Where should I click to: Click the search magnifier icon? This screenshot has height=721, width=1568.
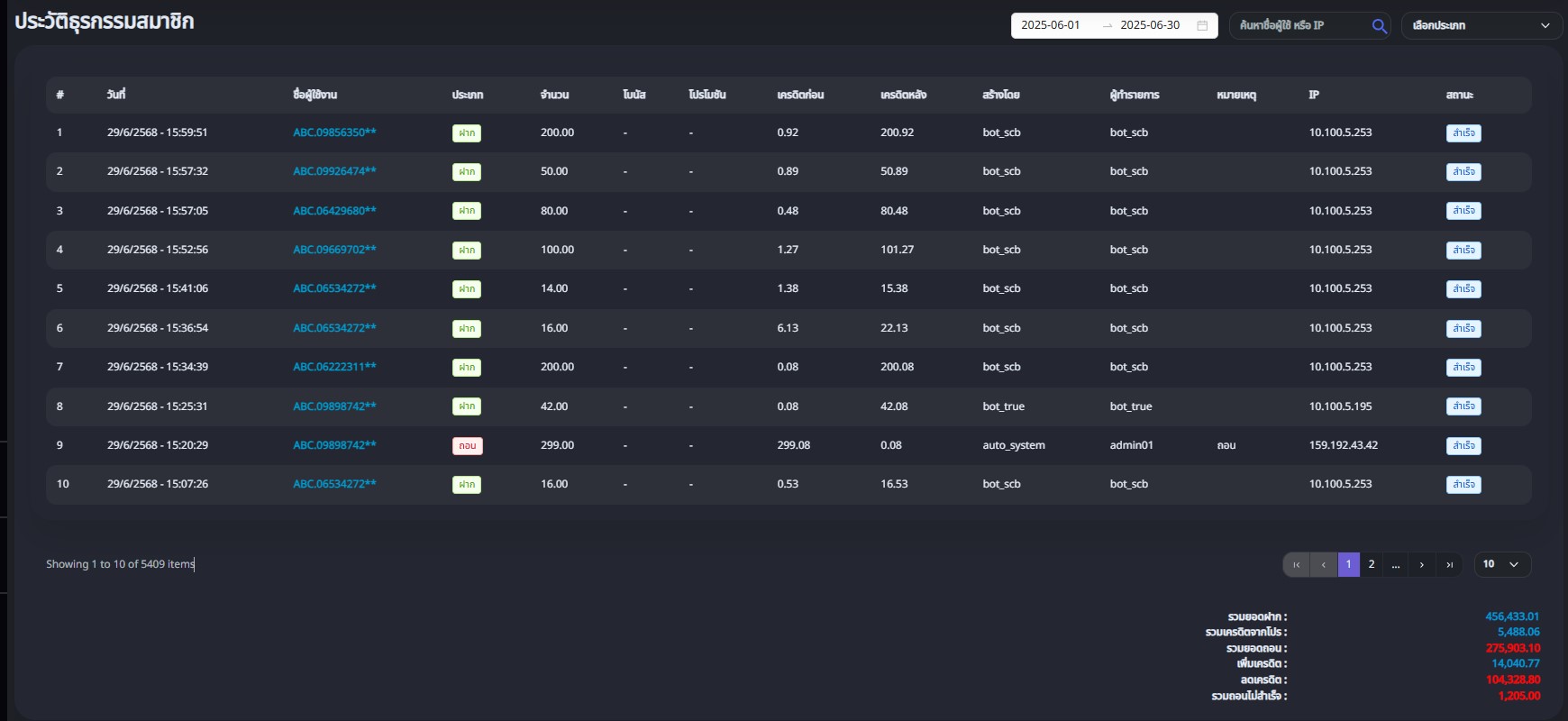(x=1379, y=26)
